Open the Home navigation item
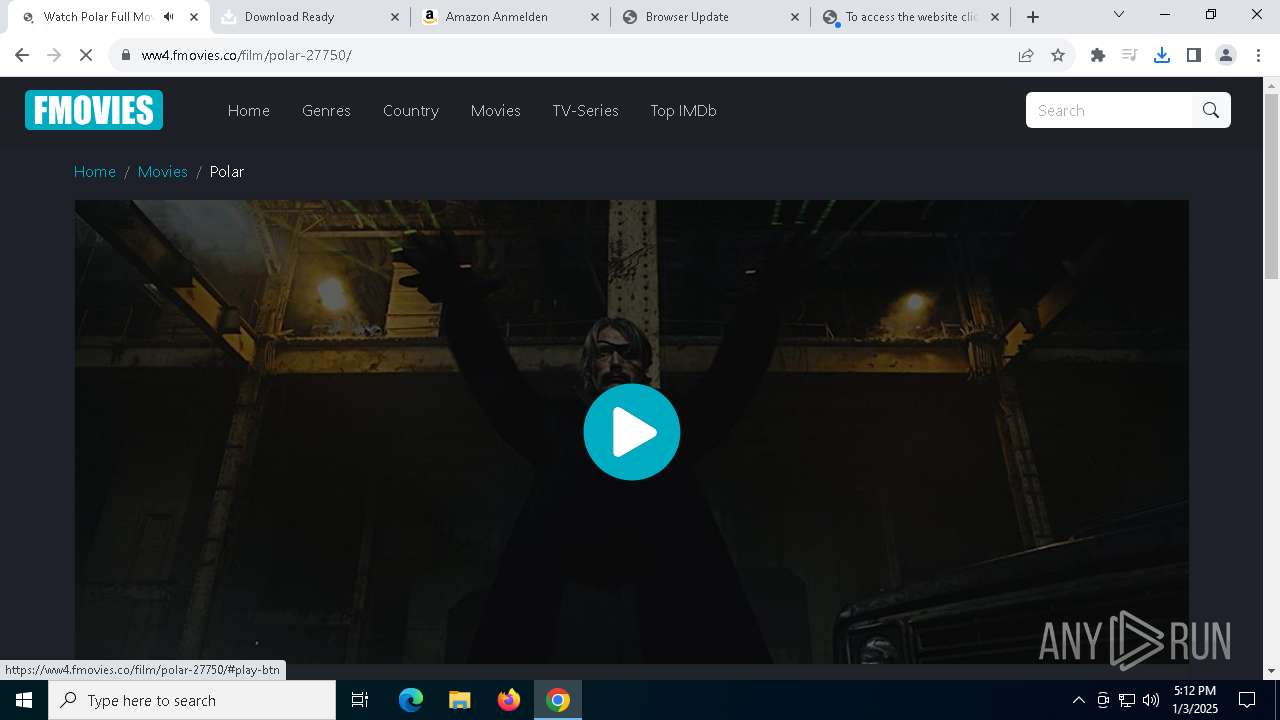The height and width of the screenshot is (720, 1280). point(249,111)
